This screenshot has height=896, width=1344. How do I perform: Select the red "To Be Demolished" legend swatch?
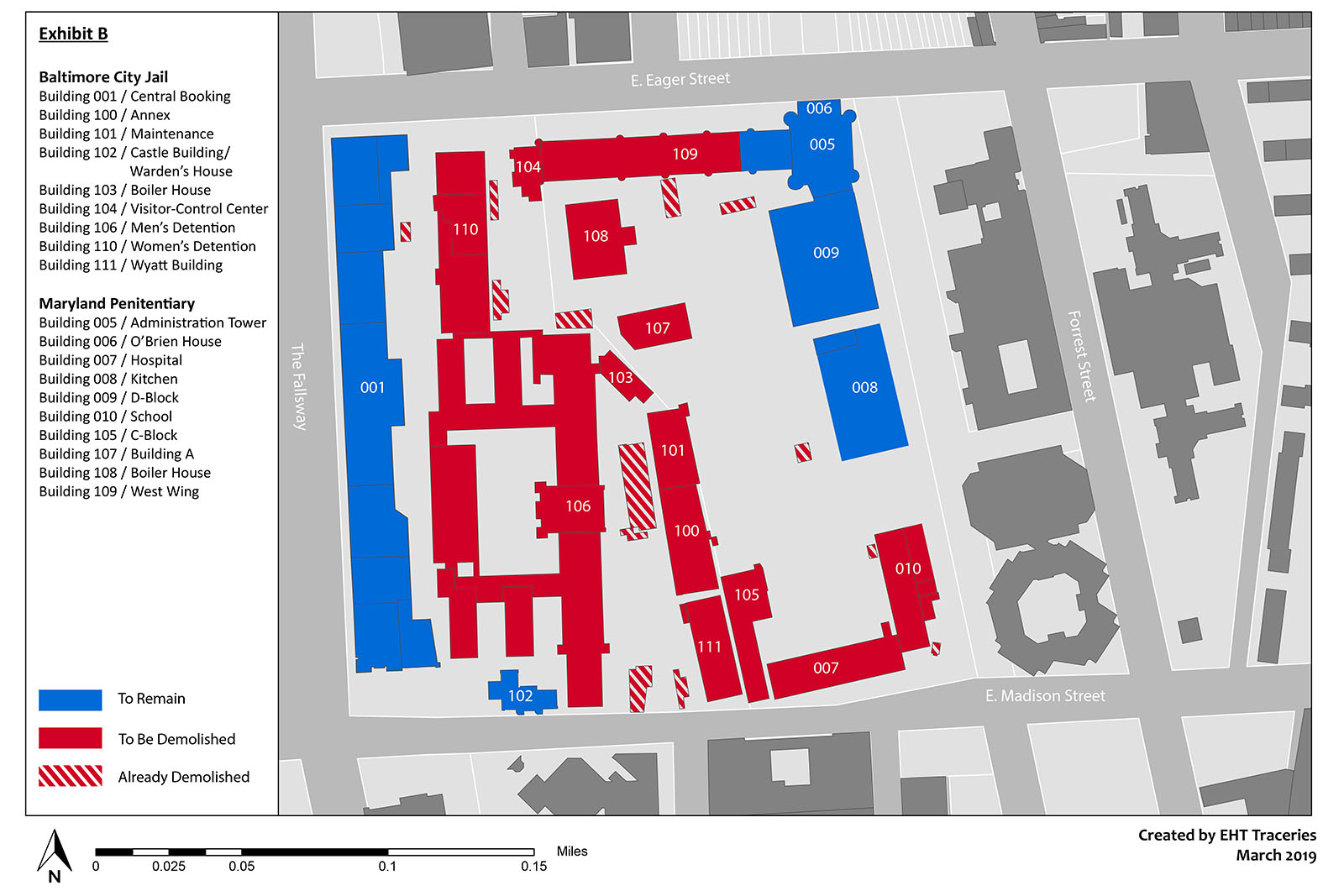click(71, 738)
